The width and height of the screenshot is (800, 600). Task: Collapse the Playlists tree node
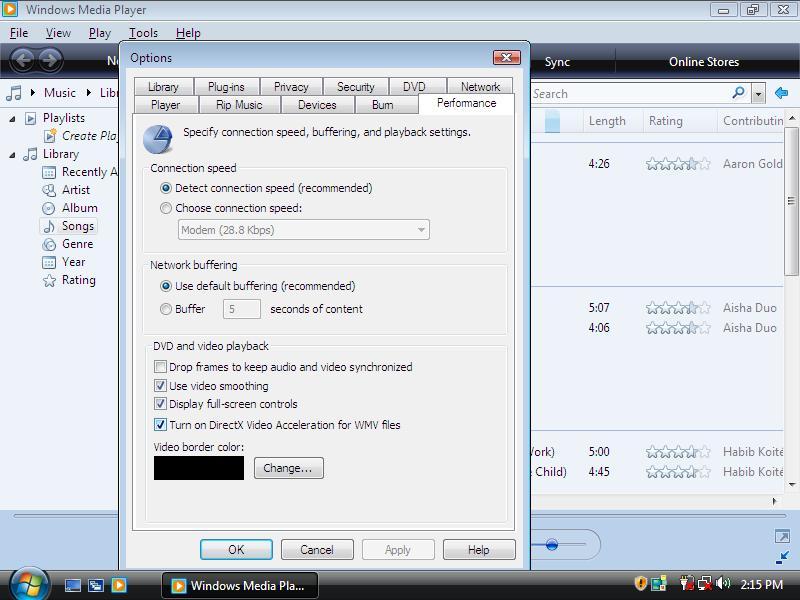(x=14, y=118)
